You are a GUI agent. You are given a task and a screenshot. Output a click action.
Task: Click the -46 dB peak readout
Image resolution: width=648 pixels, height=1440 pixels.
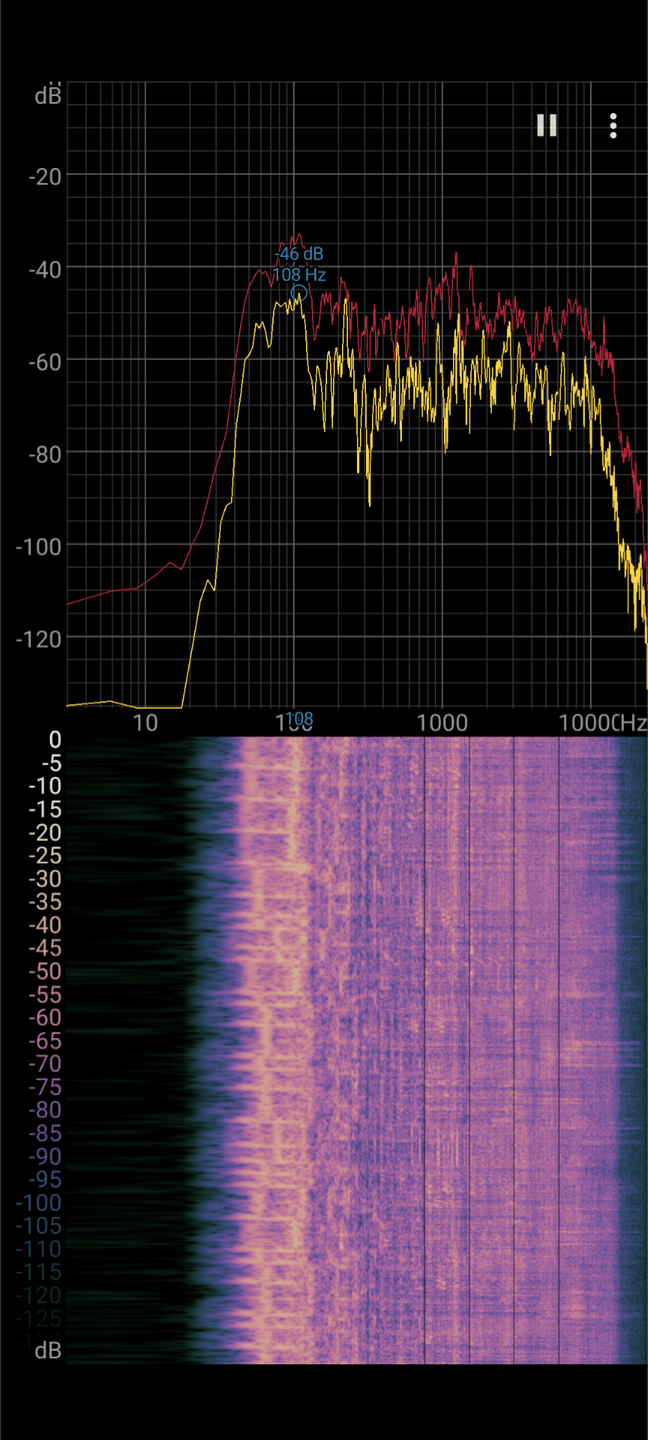pyautogui.click(x=299, y=254)
